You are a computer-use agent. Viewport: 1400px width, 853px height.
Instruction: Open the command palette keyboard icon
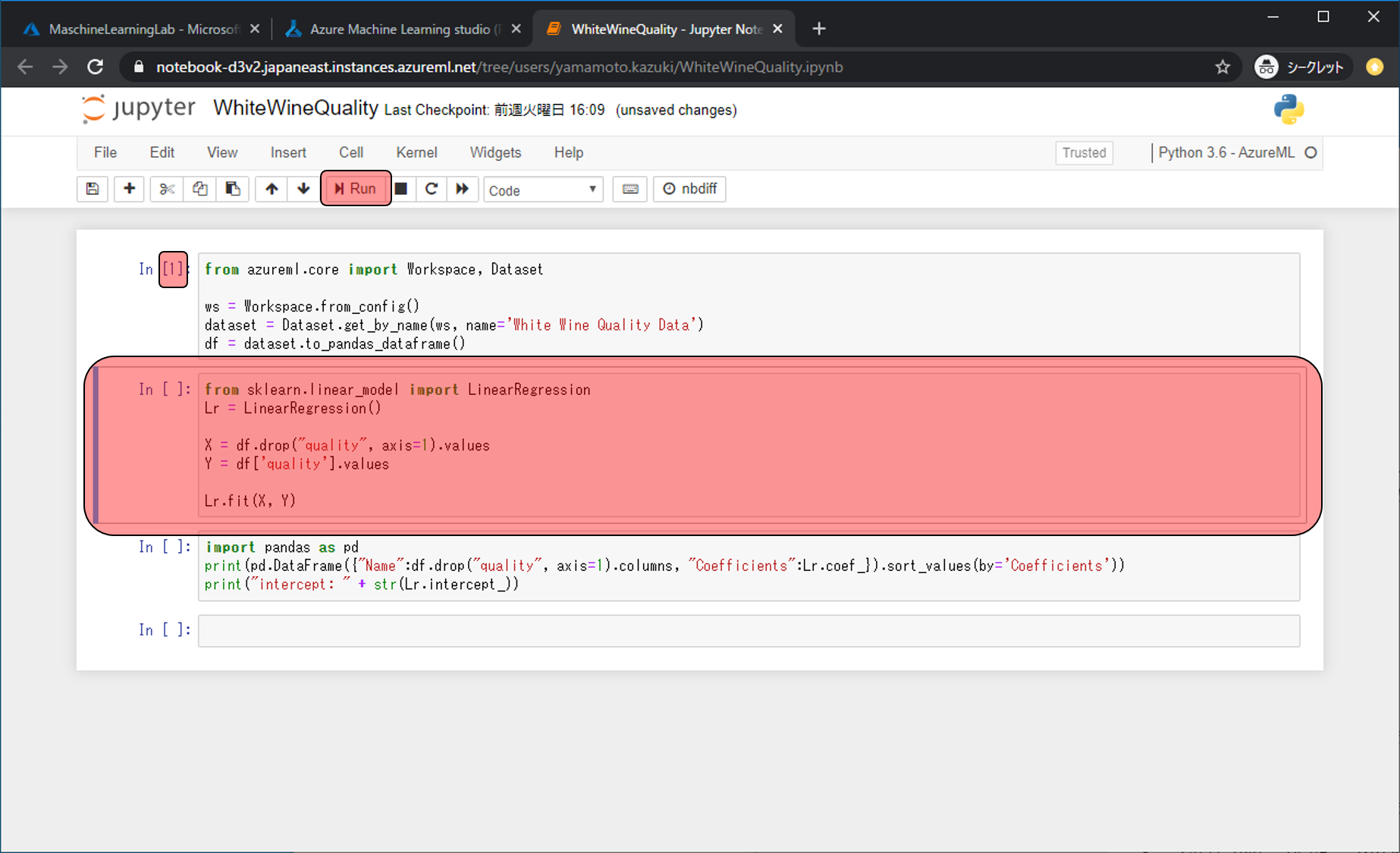click(x=629, y=189)
